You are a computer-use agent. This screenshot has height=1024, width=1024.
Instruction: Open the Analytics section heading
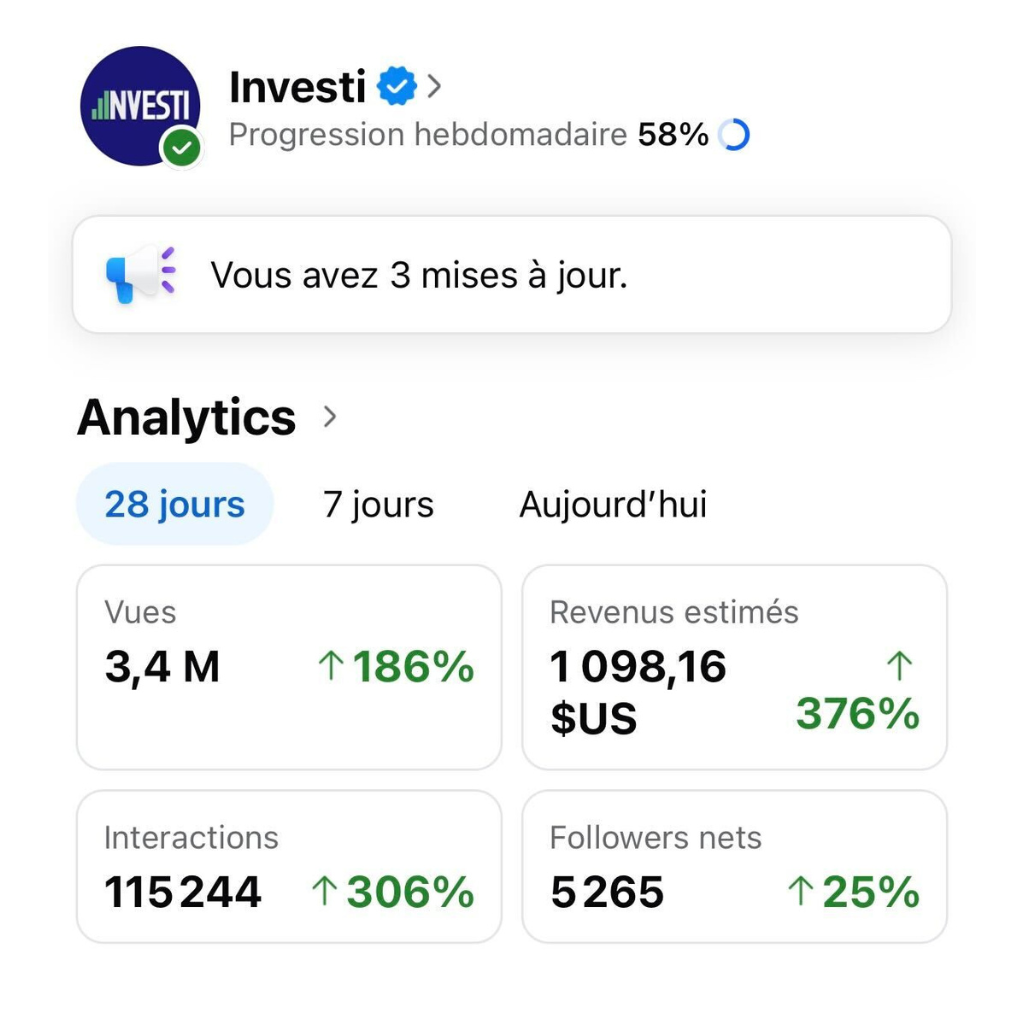(187, 417)
